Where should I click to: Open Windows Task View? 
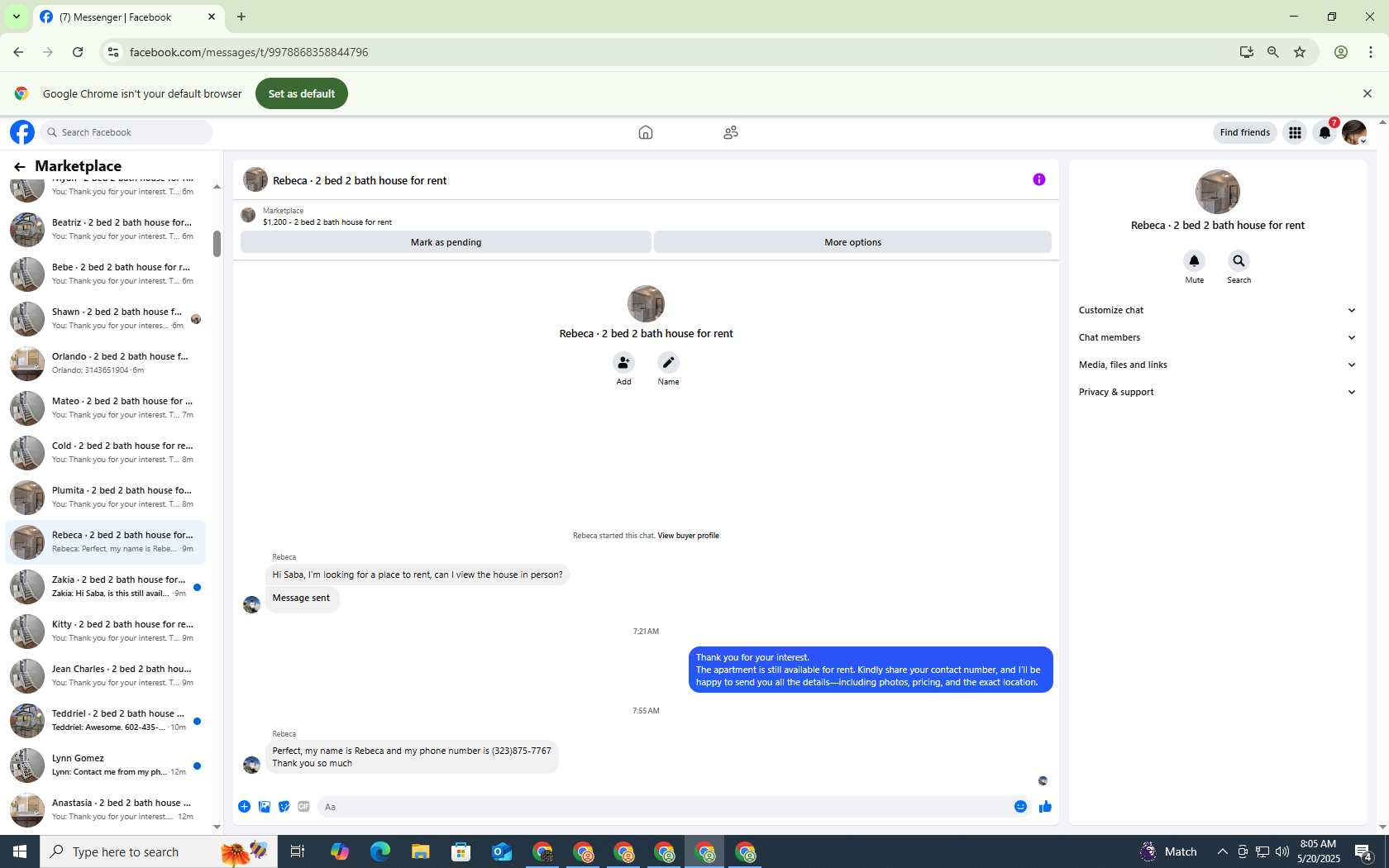click(x=298, y=851)
